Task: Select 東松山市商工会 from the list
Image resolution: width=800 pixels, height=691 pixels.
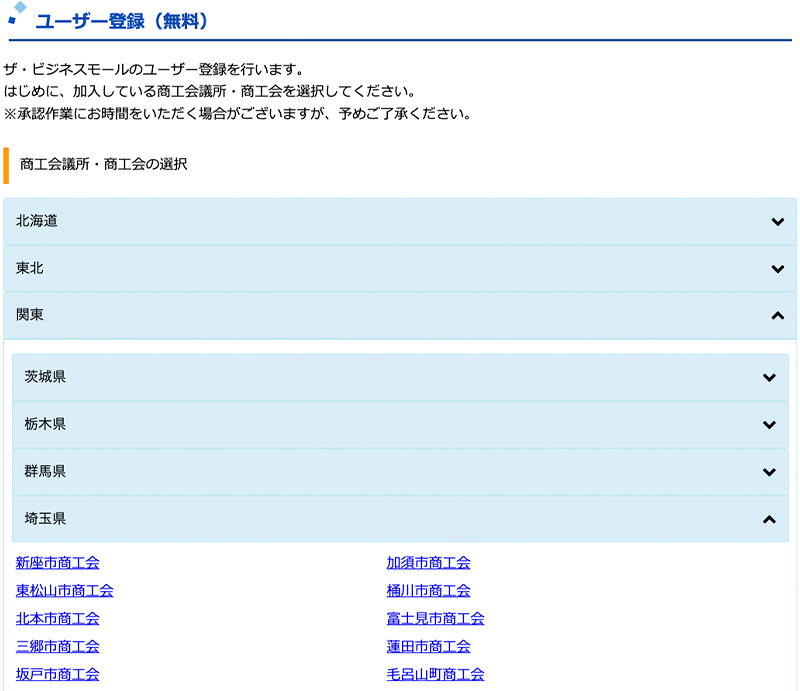Action: pos(65,591)
